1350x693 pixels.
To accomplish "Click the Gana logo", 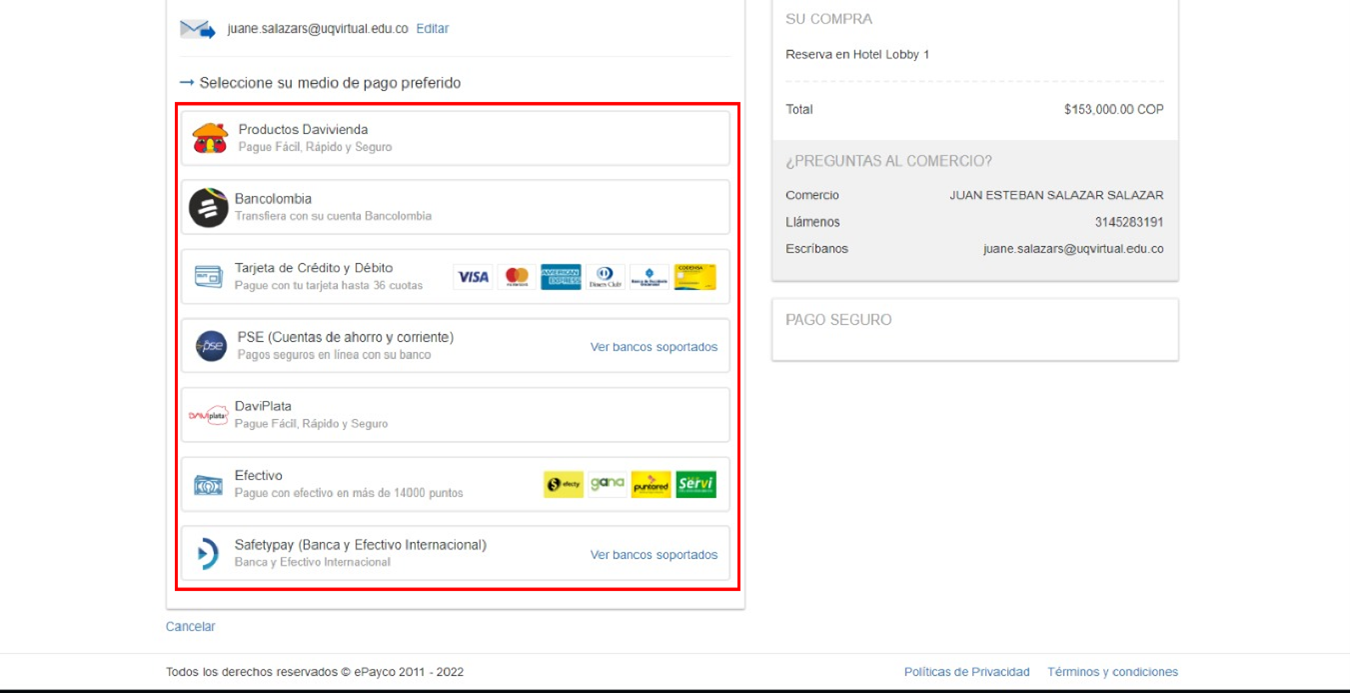I will click(607, 484).
